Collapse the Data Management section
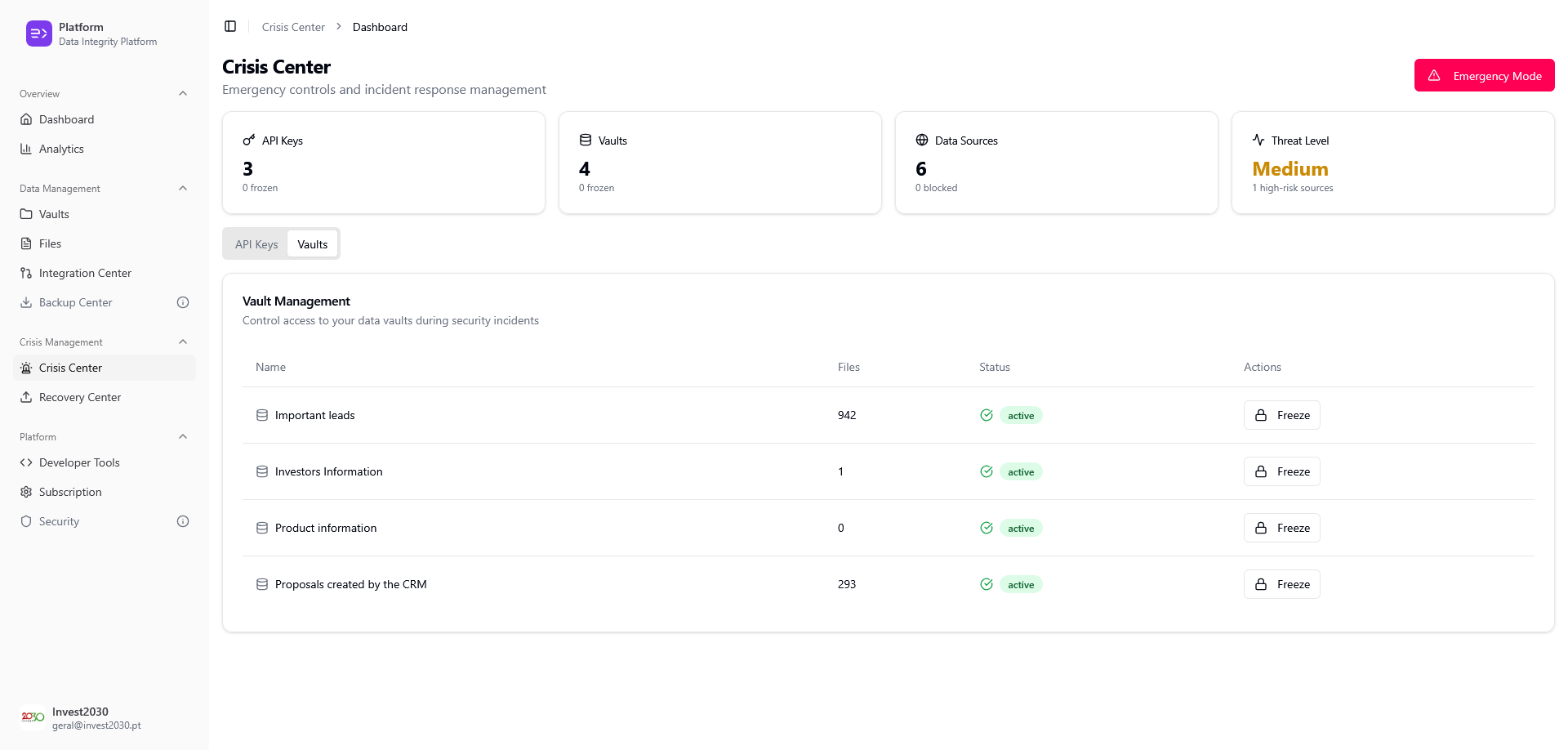 pyautogui.click(x=182, y=188)
